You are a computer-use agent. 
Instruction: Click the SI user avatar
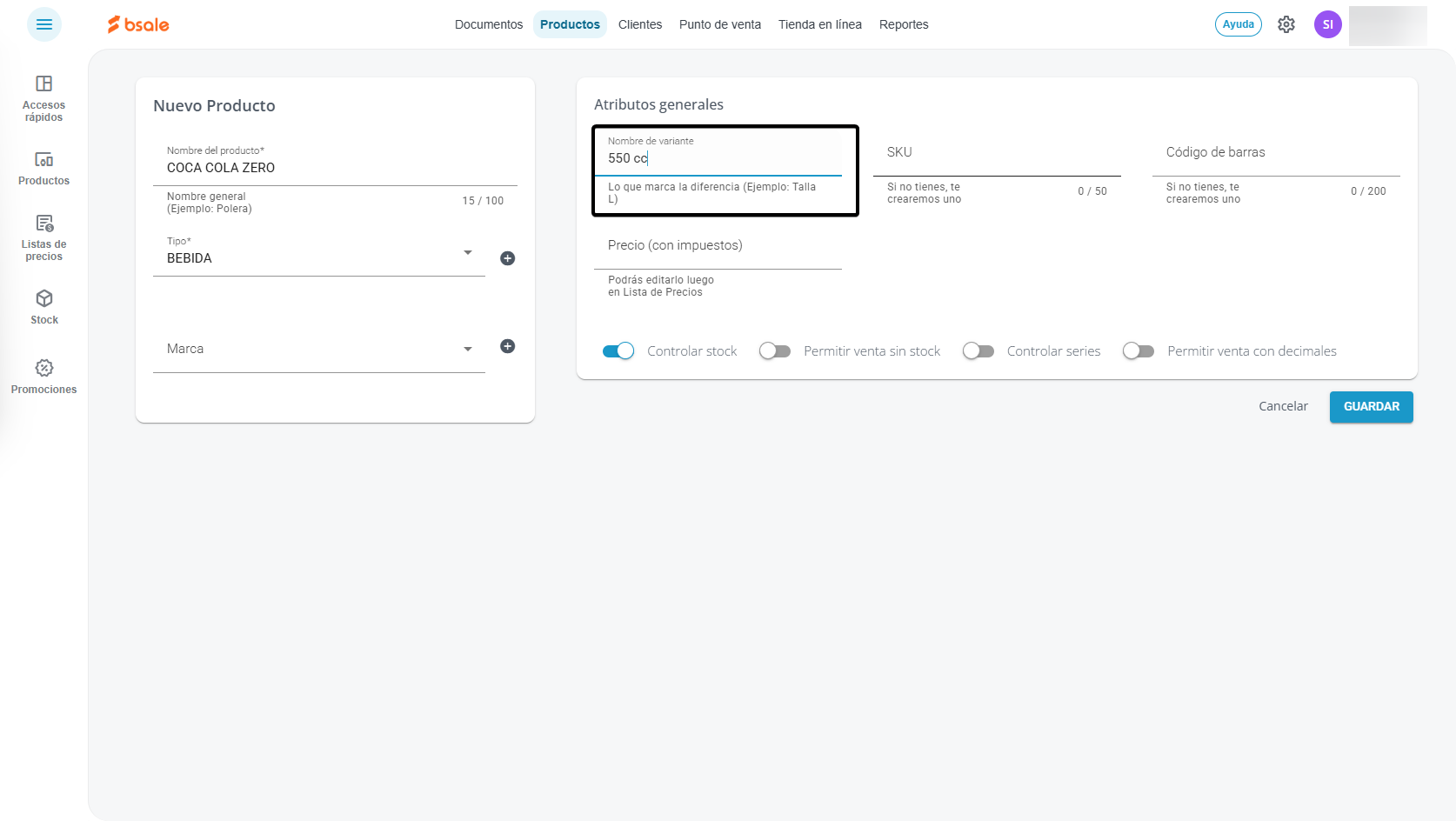[1328, 24]
